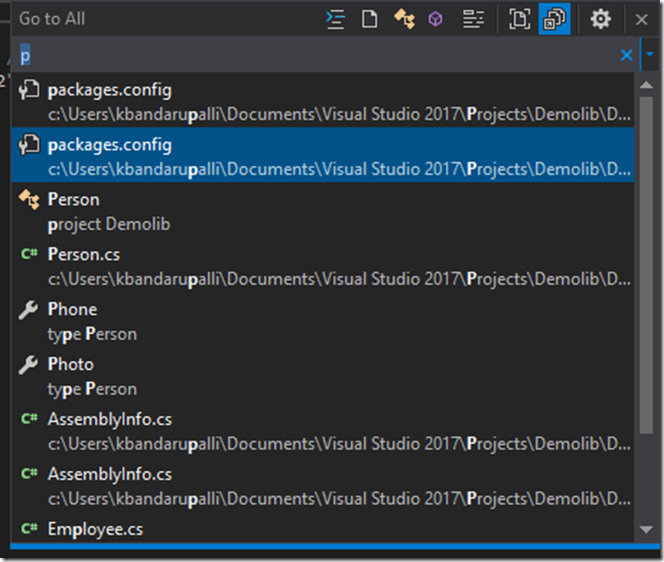Select the highlighted packages.config result
Image resolution: width=664 pixels, height=562 pixels.
(x=322, y=155)
